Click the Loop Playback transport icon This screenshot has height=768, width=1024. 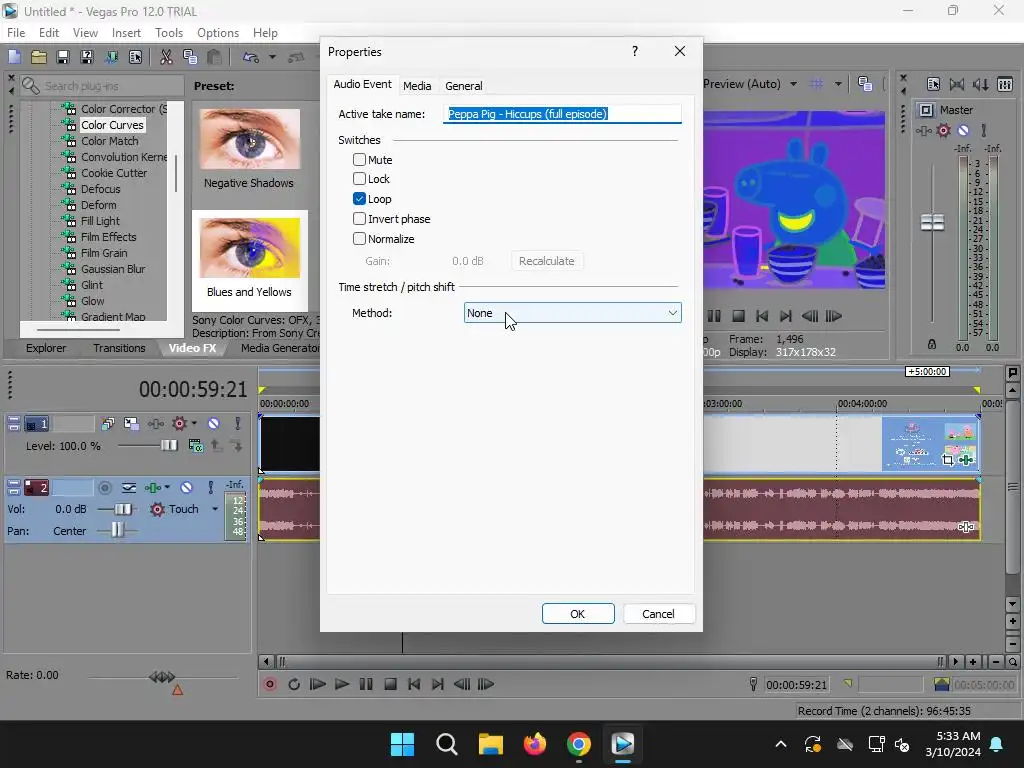[x=294, y=684]
